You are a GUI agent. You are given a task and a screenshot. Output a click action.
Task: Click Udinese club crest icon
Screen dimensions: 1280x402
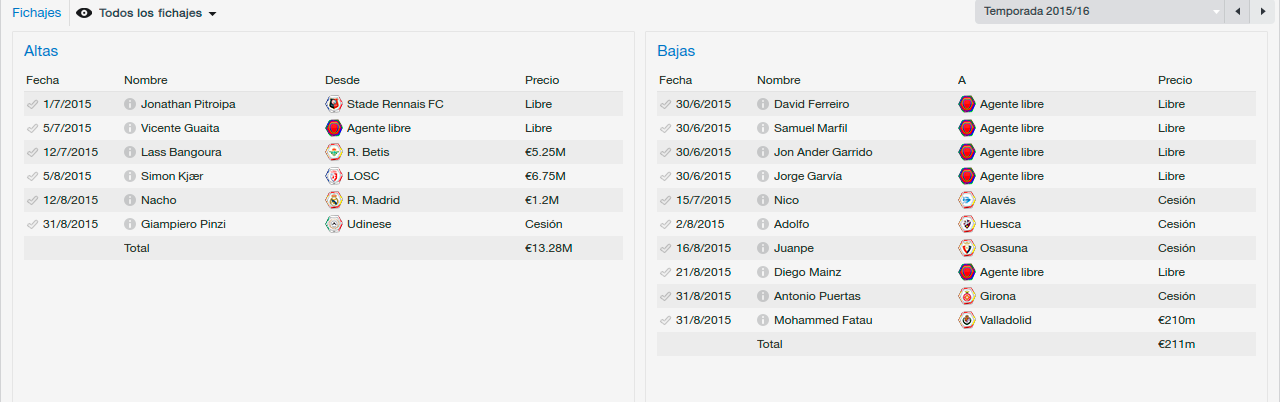tap(334, 224)
